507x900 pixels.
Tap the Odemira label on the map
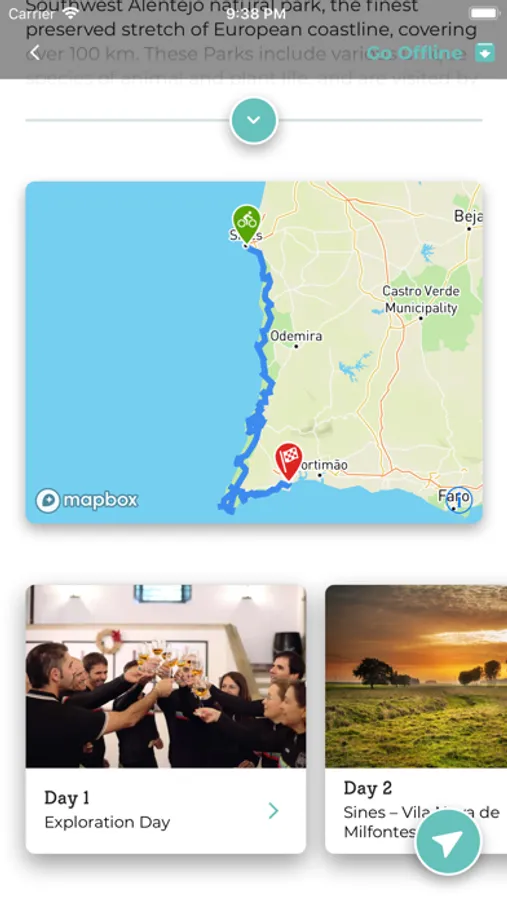click(x=296, y=336)
